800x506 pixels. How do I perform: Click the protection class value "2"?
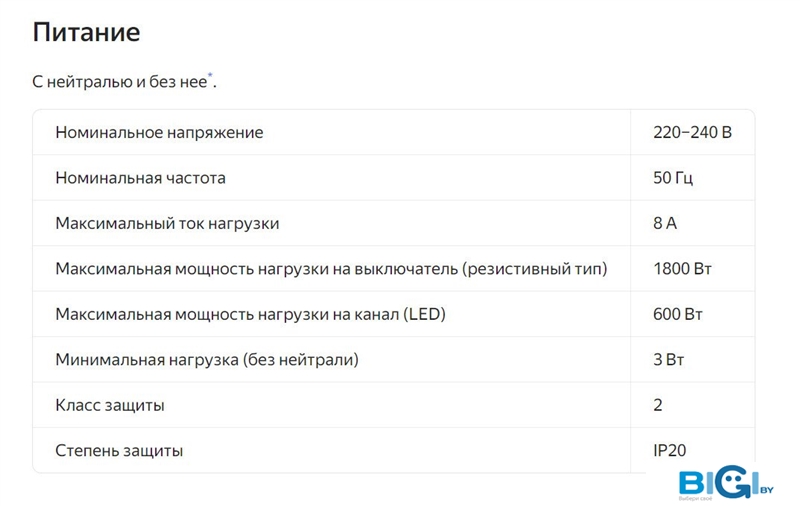click(658, 405)
